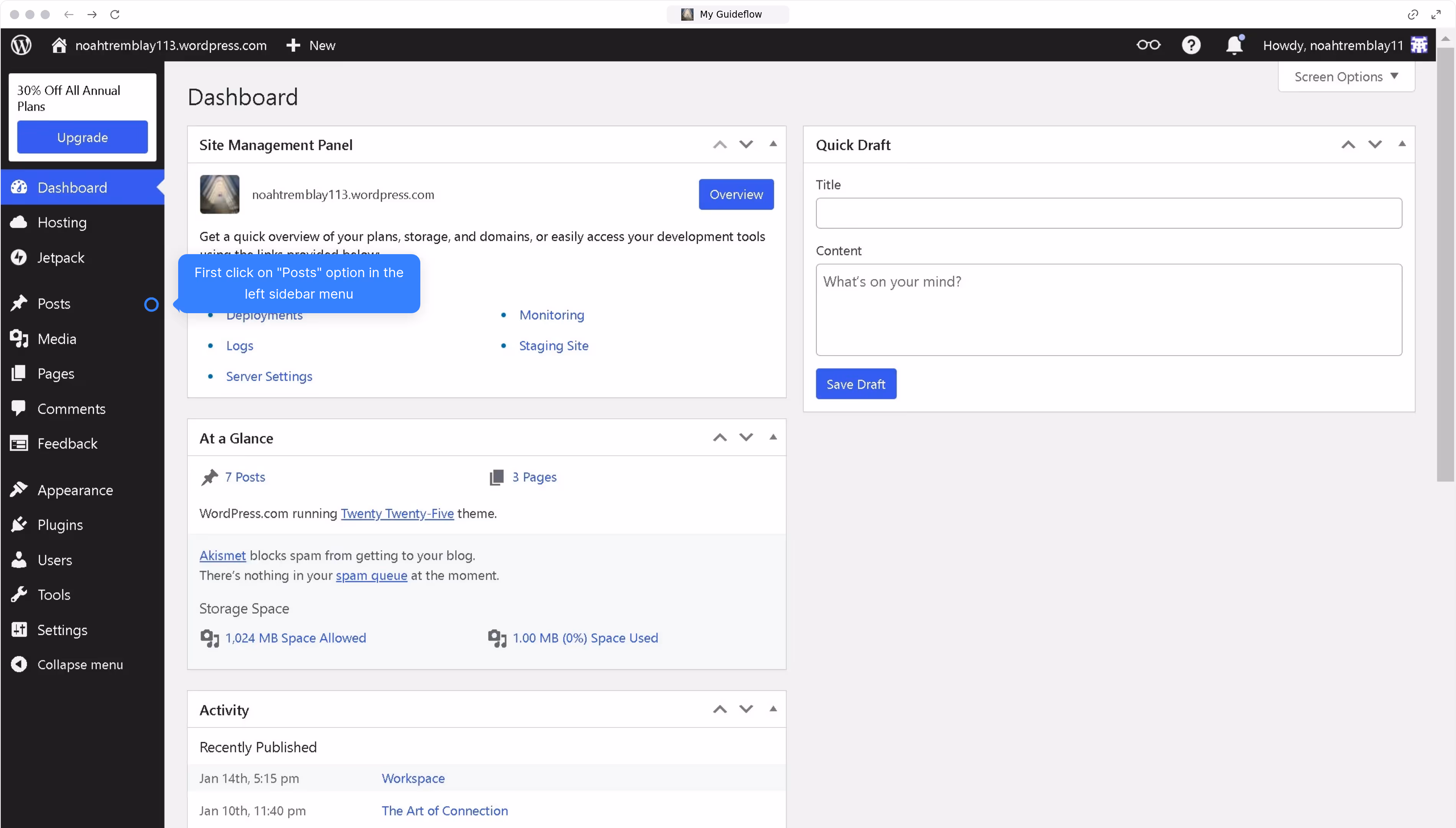Click the Save Draft button
The image size is (1456, 828).
click(x=855, y=384)
